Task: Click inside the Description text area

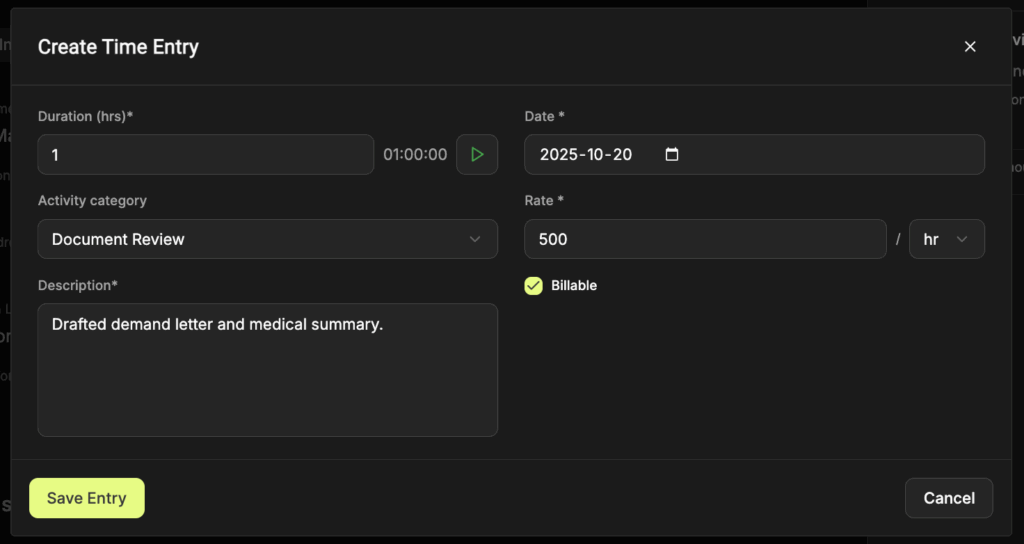Action: [x=267, y=380]
